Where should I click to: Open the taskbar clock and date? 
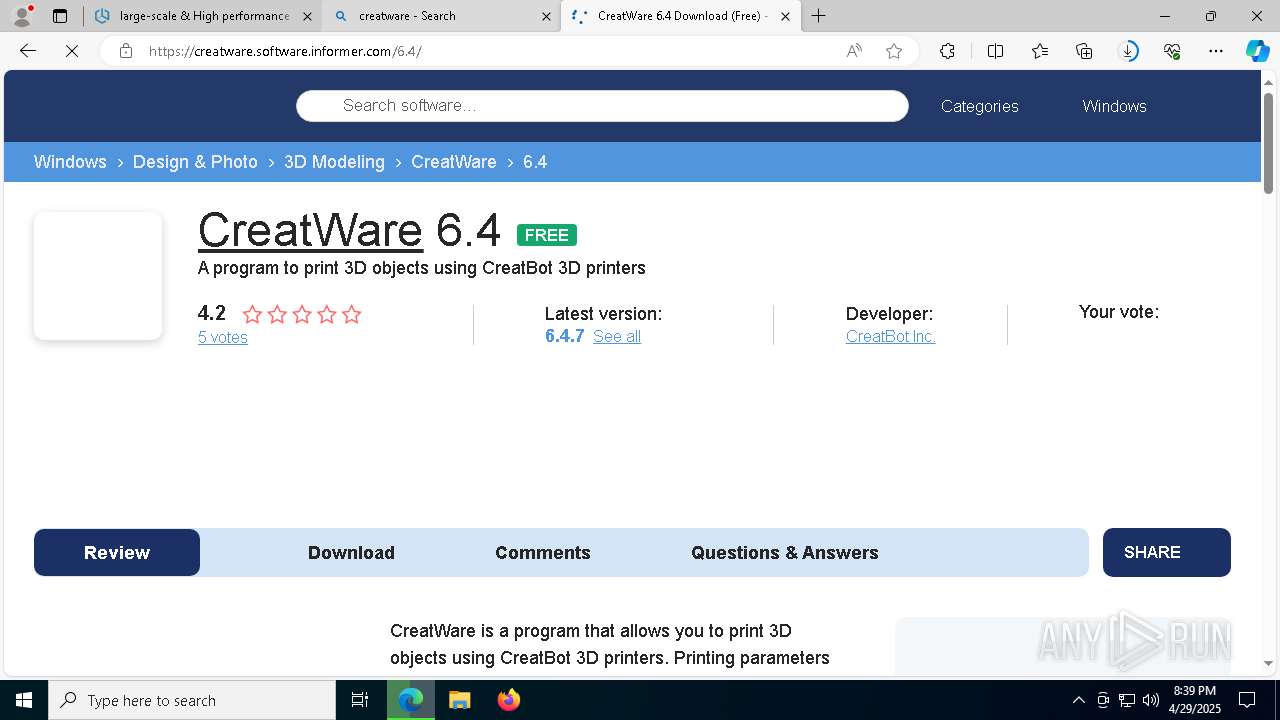tap(1195, 700)
